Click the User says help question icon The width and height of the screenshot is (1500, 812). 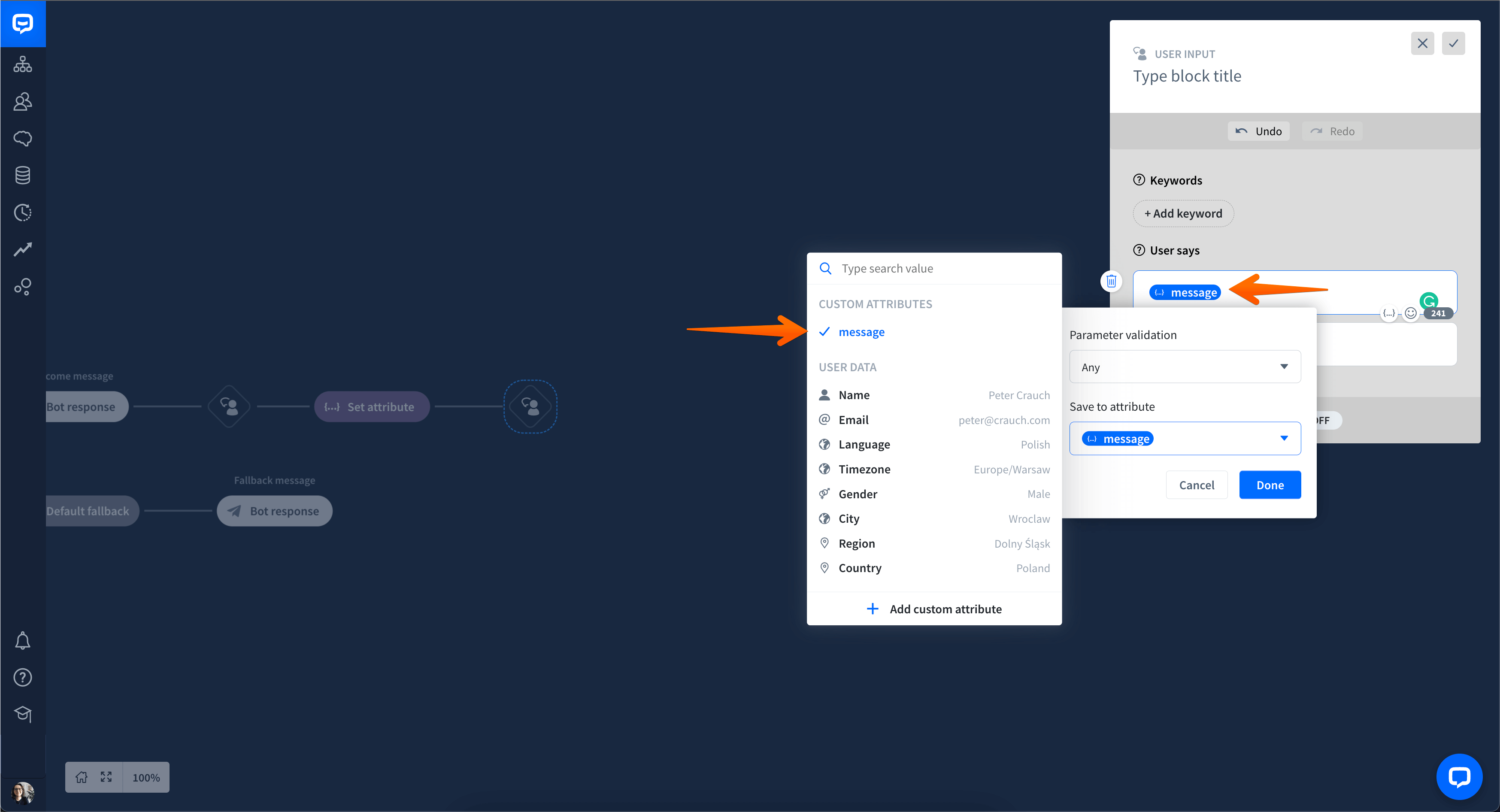[1139, 250]
